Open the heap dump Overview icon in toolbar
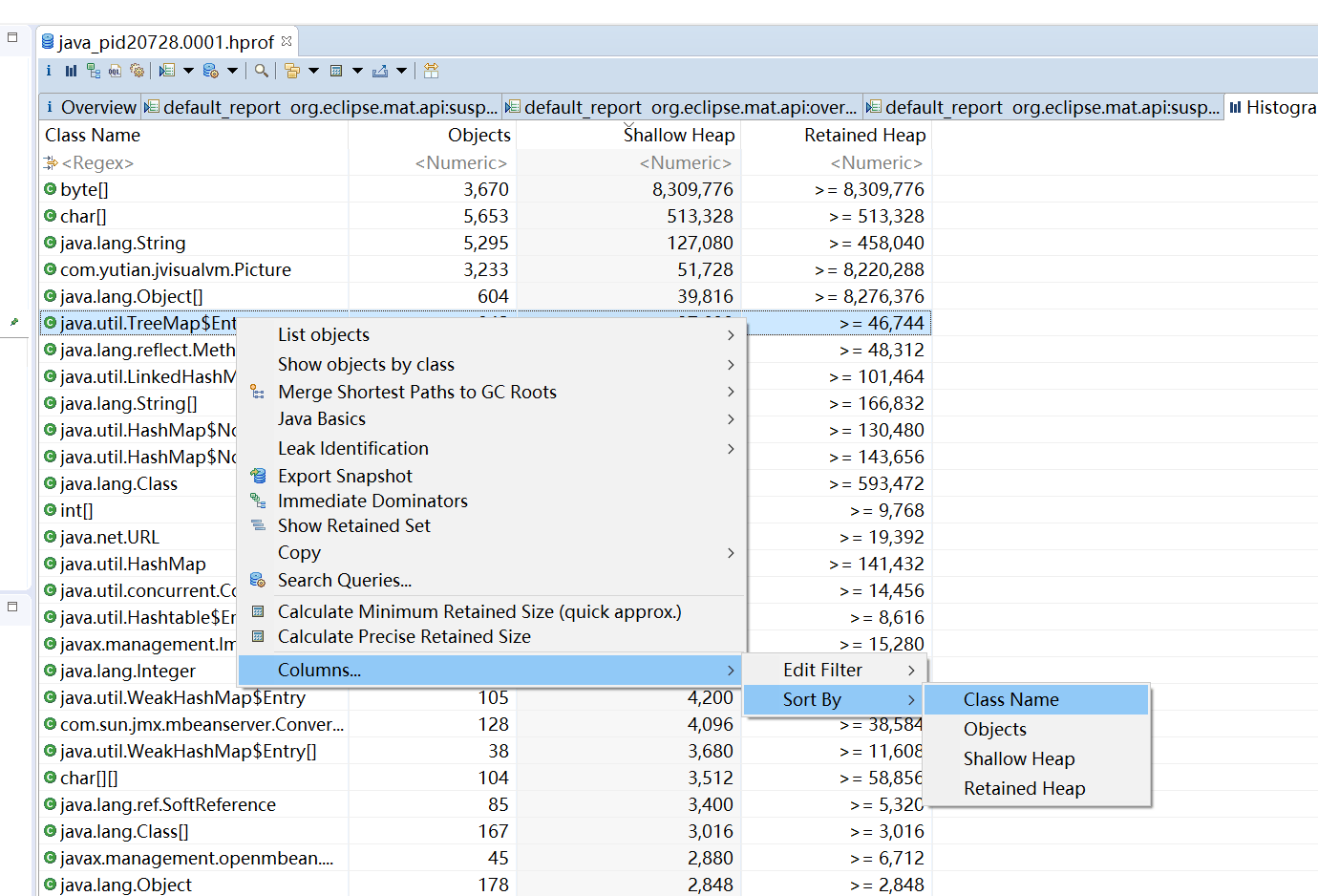This screenshot has height=896, width=1318. coord(49,71)
